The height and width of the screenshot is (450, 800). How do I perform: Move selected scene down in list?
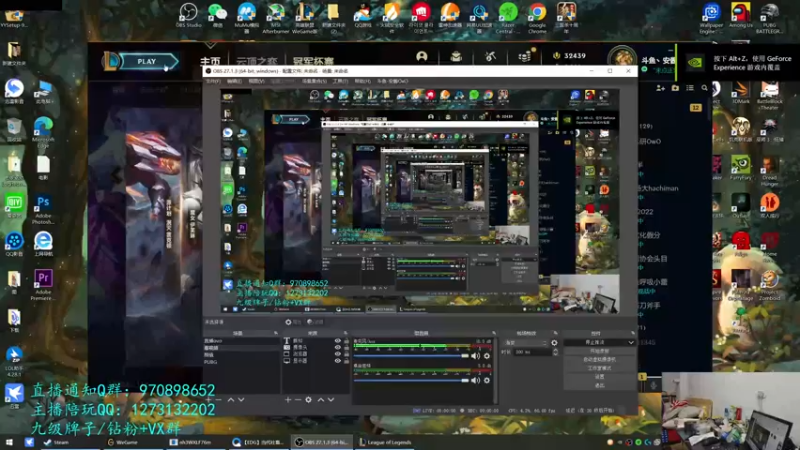(x=241, y=399)
